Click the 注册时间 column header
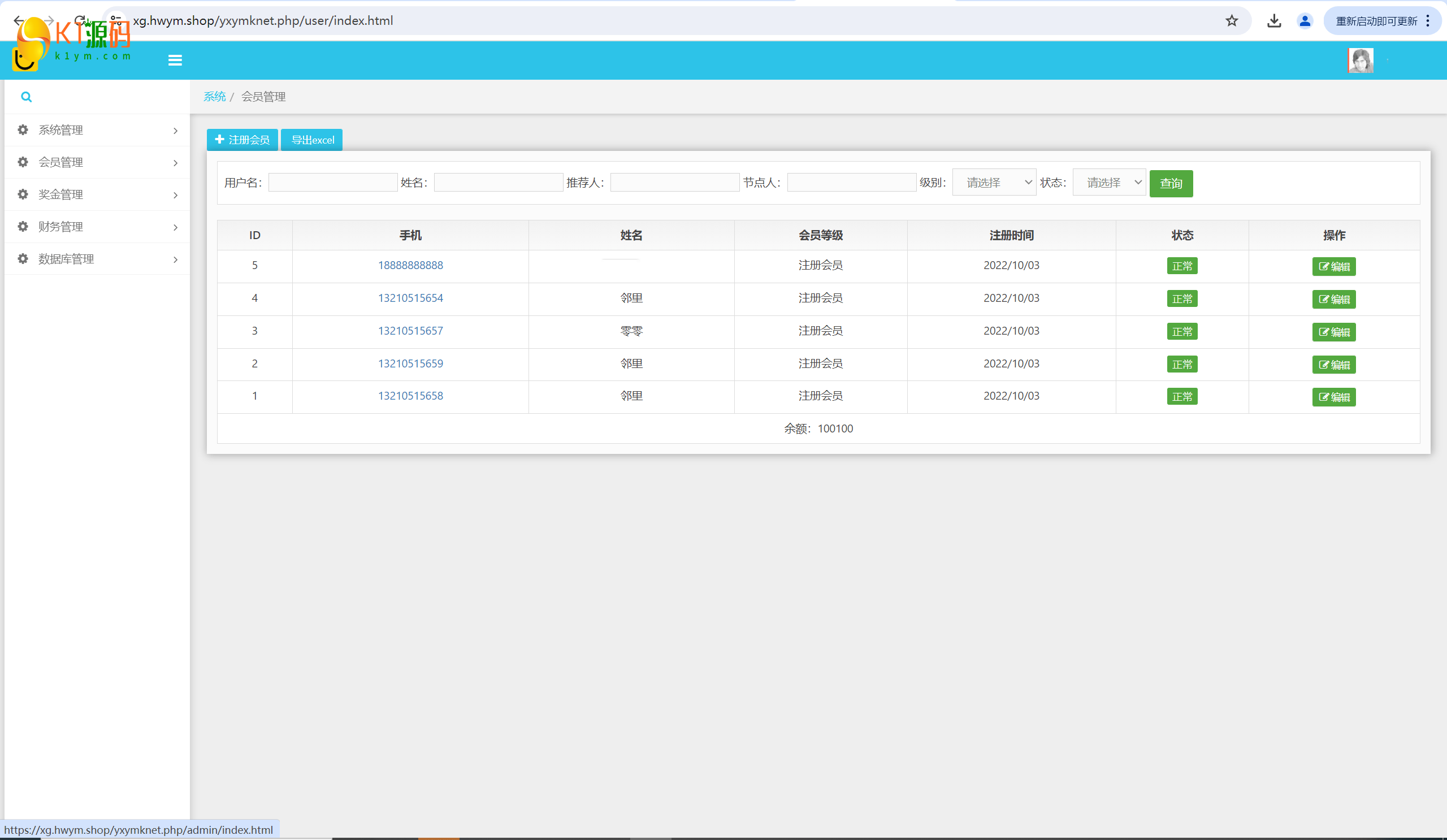 1011,235
